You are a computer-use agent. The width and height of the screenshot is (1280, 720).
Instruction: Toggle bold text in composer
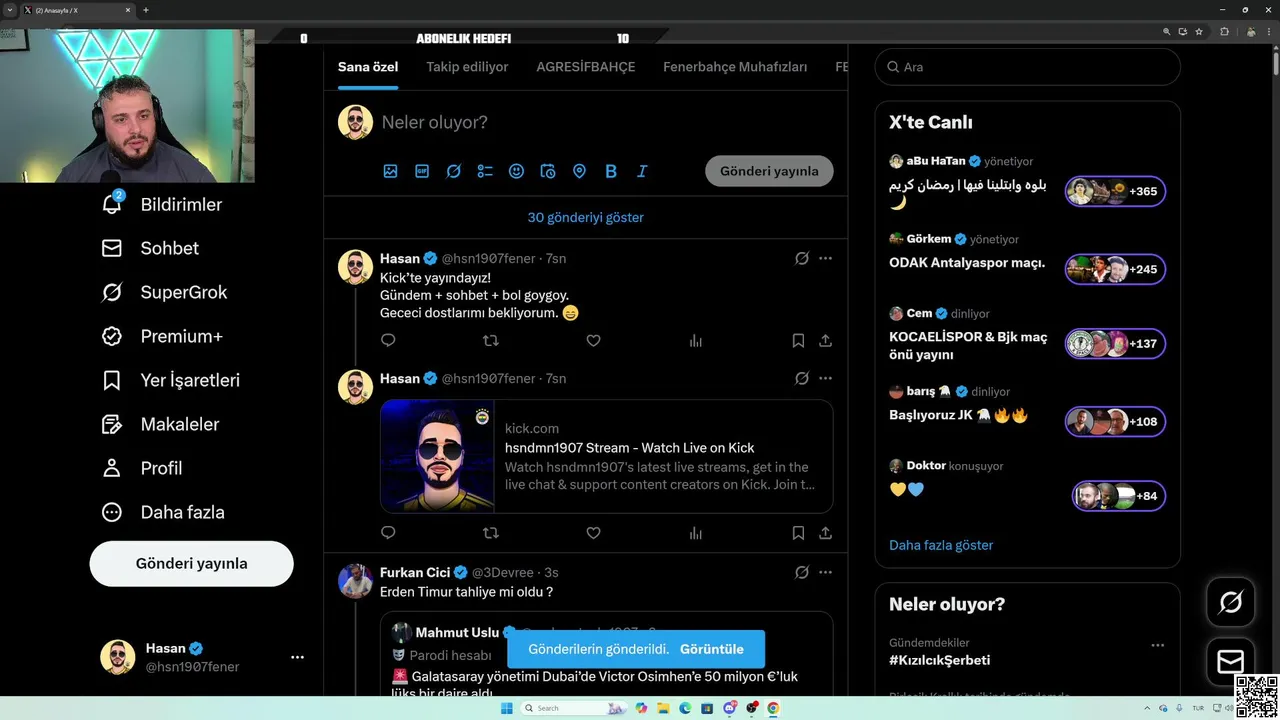tap(611, 171)
